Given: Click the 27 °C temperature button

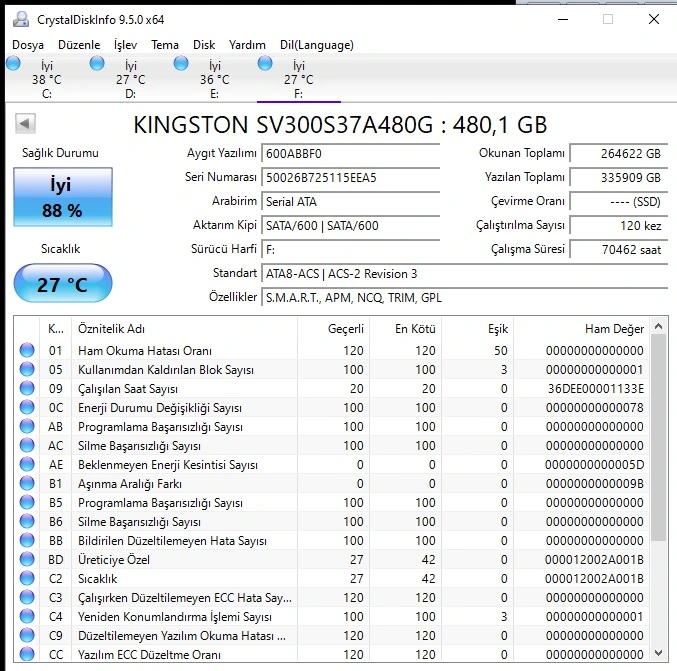Looking at the screenshot, I should (63, 283).
